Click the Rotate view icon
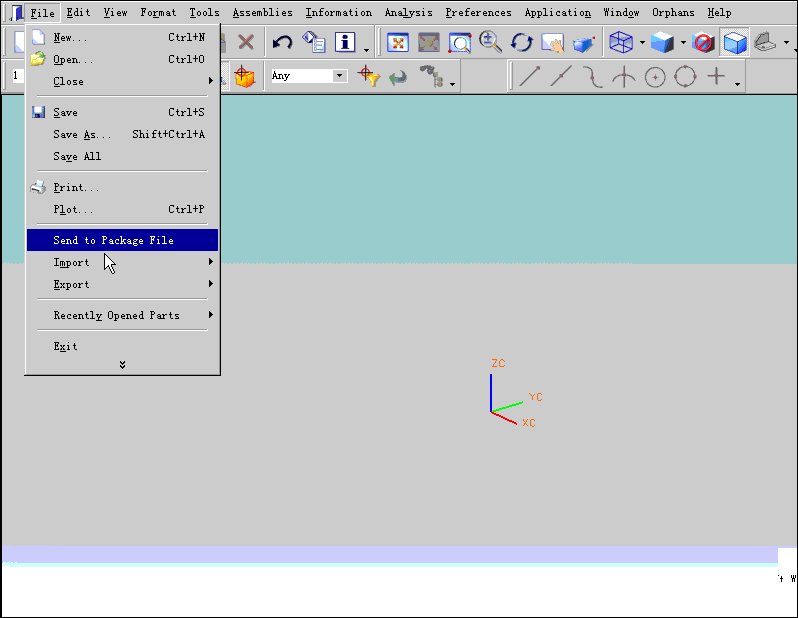This screenshot has width=798, height=618. click(x=522, y=42)
